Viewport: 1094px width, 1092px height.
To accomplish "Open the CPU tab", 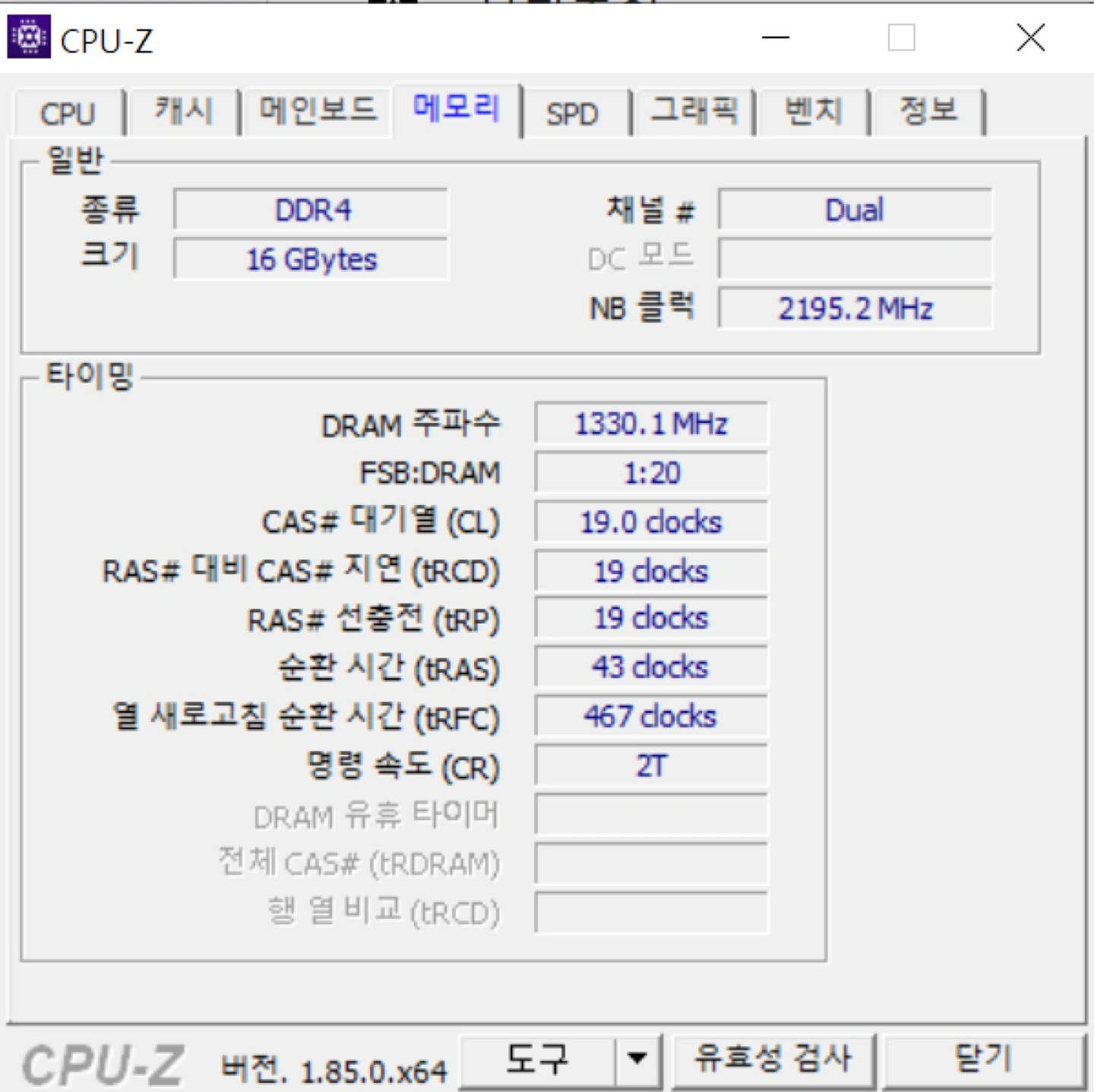I will (68, 113).
